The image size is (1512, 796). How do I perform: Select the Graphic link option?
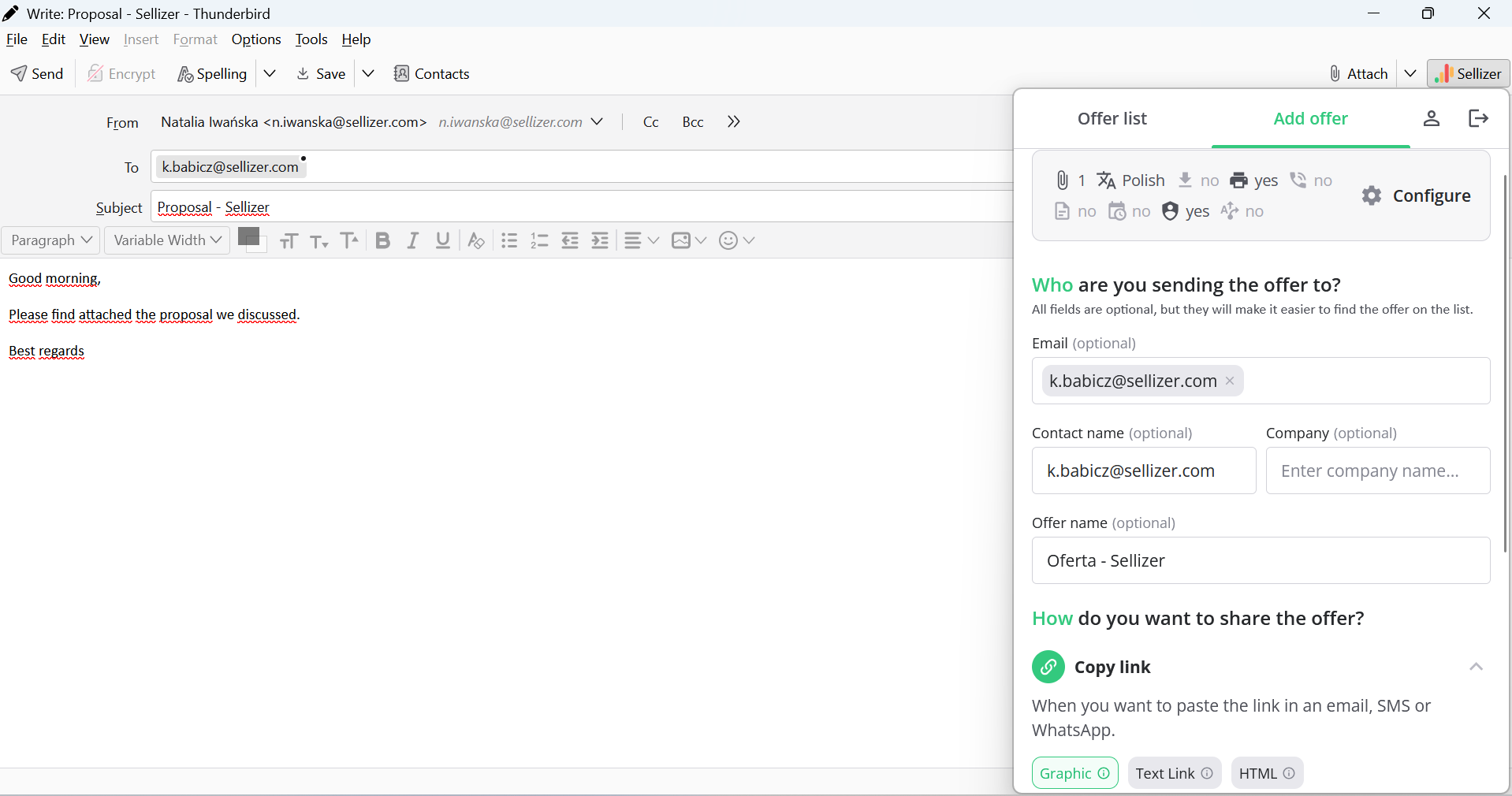[x=1074, y=773]
